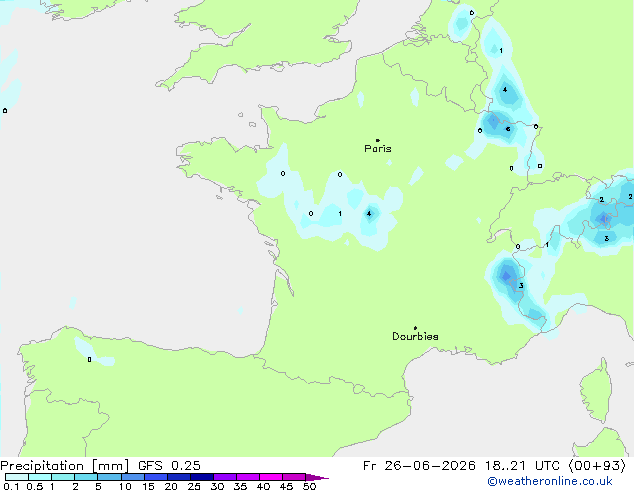
Task: Click the Dourbies town label
Action: coord(415,336)
